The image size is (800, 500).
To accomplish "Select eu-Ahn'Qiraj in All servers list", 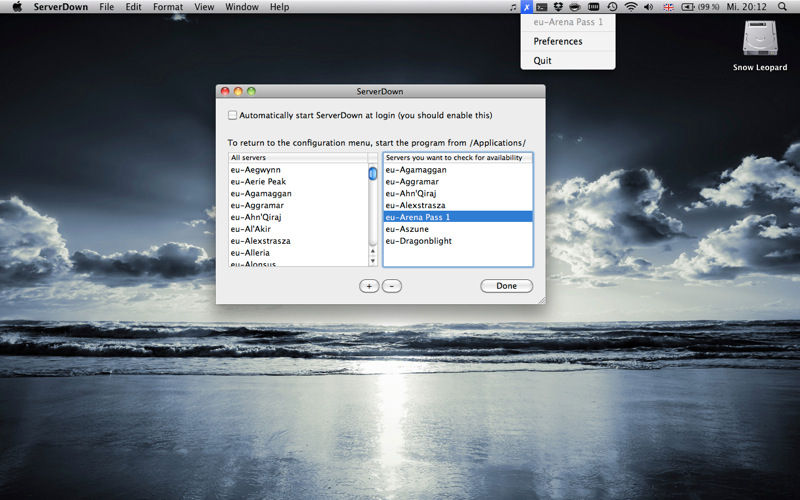I will (x=298, y=217).
